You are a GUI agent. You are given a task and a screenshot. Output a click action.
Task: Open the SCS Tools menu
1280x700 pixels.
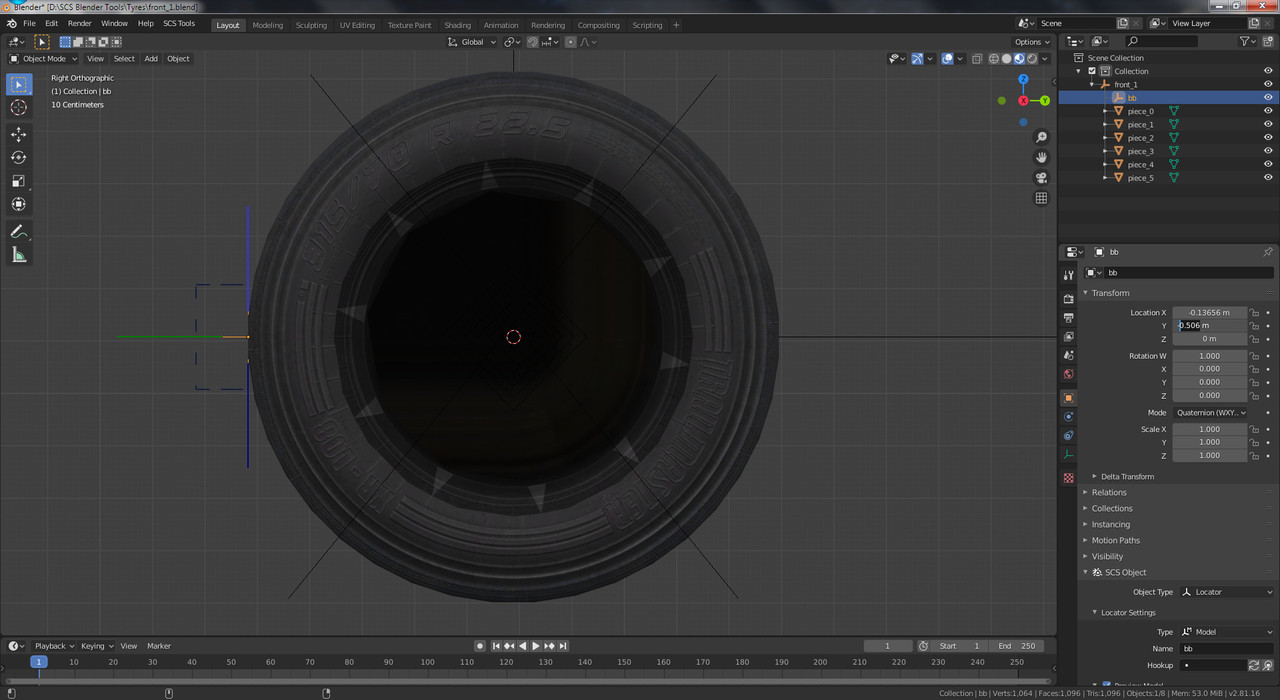[x=179, y=23]
